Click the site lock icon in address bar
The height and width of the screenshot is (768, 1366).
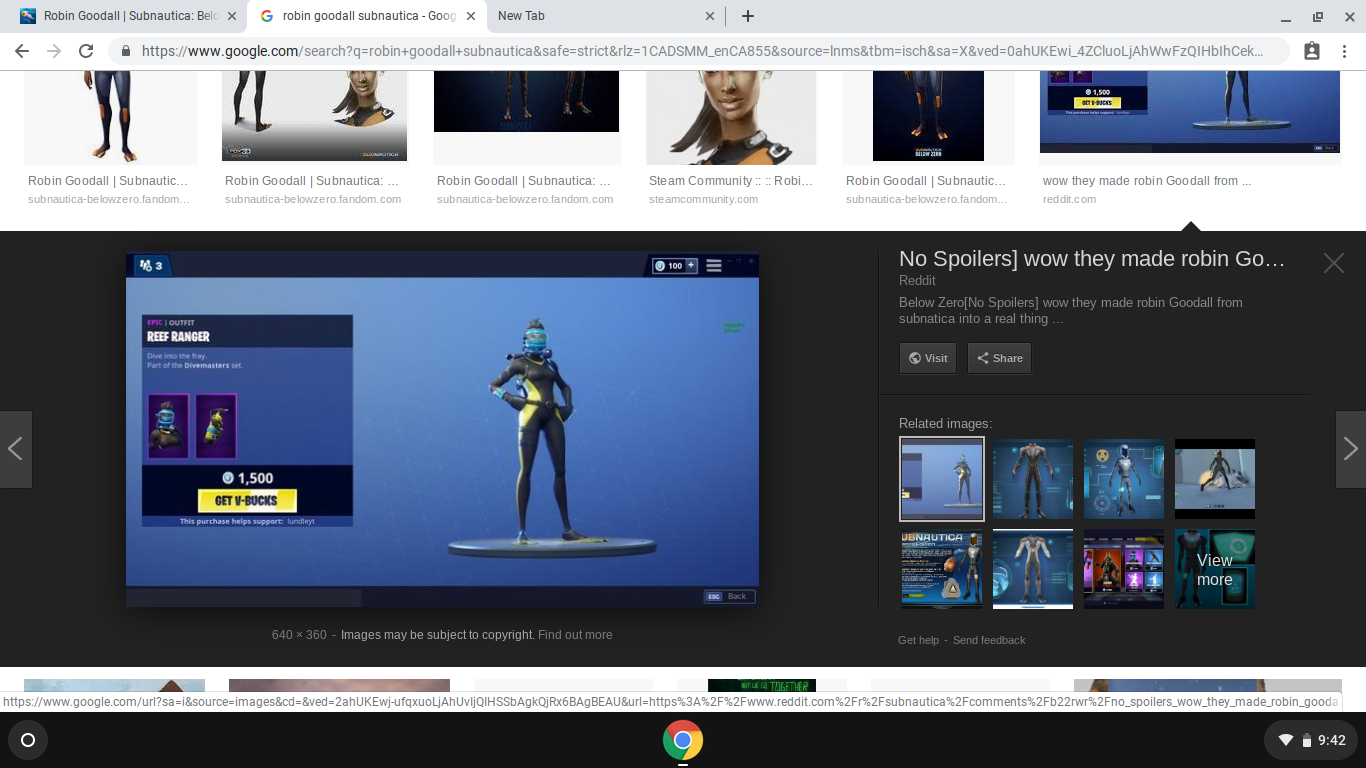[126, 51]
